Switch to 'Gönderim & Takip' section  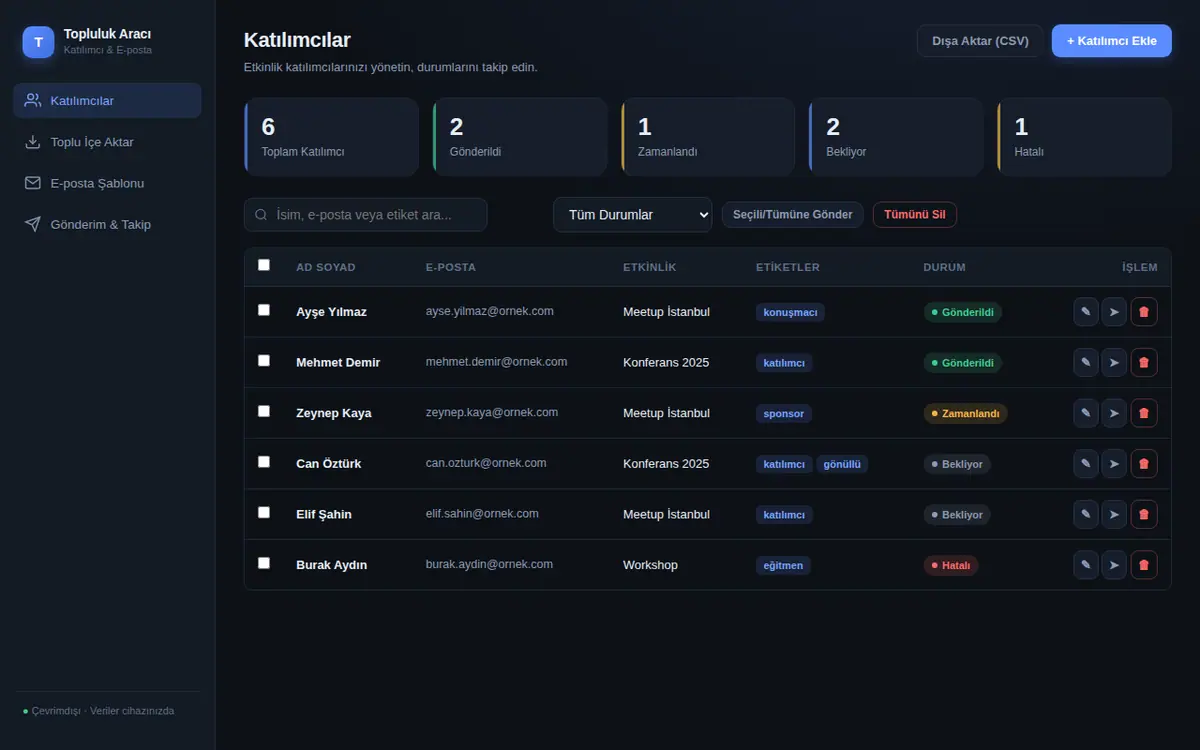coord(107,224)
